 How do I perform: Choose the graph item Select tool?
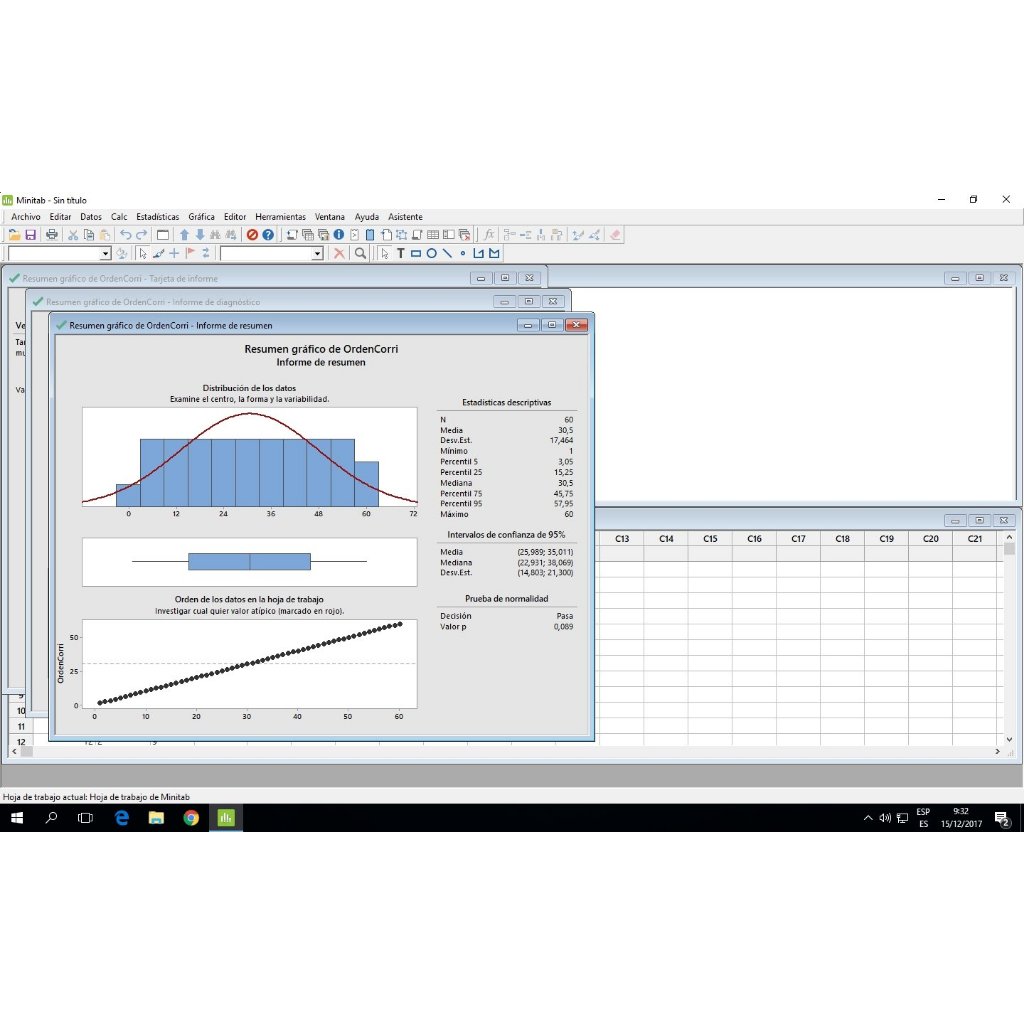384,254
